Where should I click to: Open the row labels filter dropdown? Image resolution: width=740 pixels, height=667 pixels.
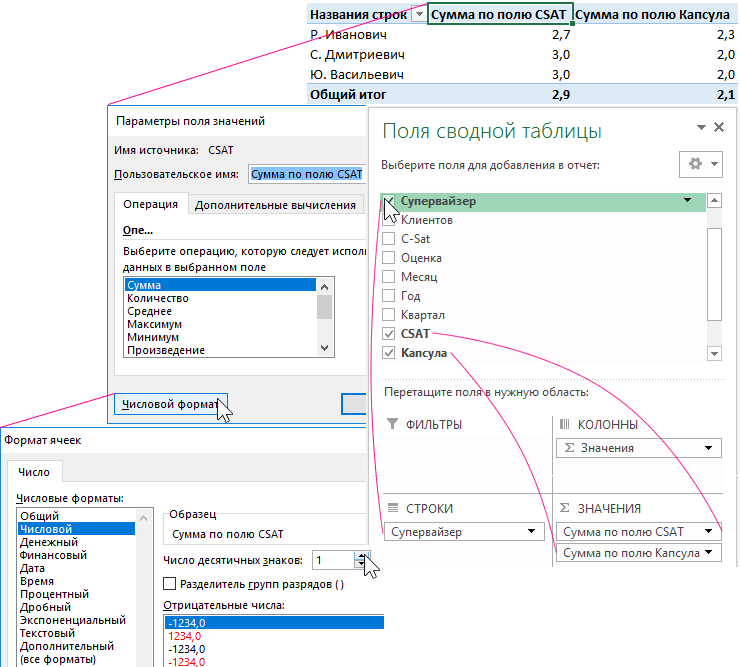point(418,15)
